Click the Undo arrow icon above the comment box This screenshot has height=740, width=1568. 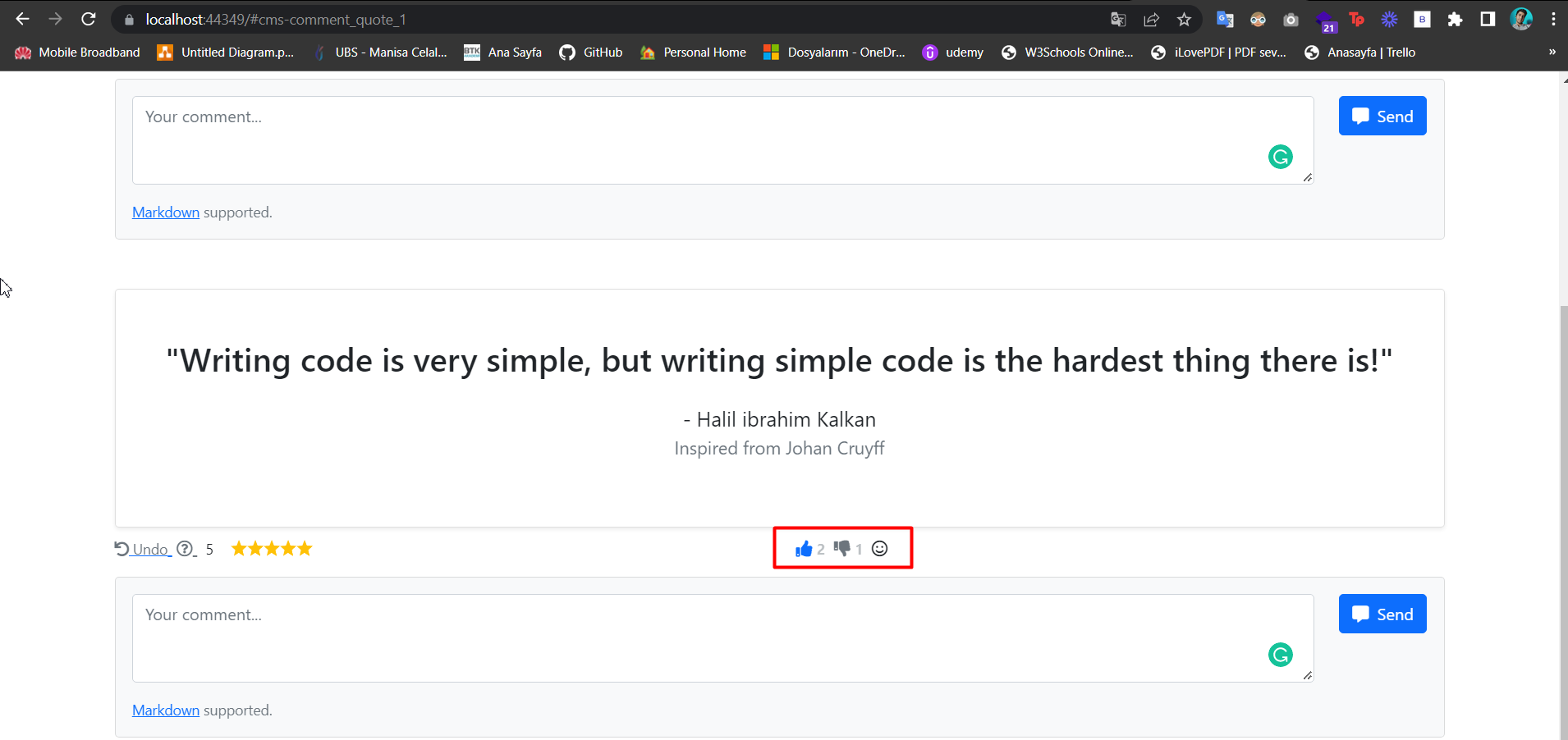121,548
